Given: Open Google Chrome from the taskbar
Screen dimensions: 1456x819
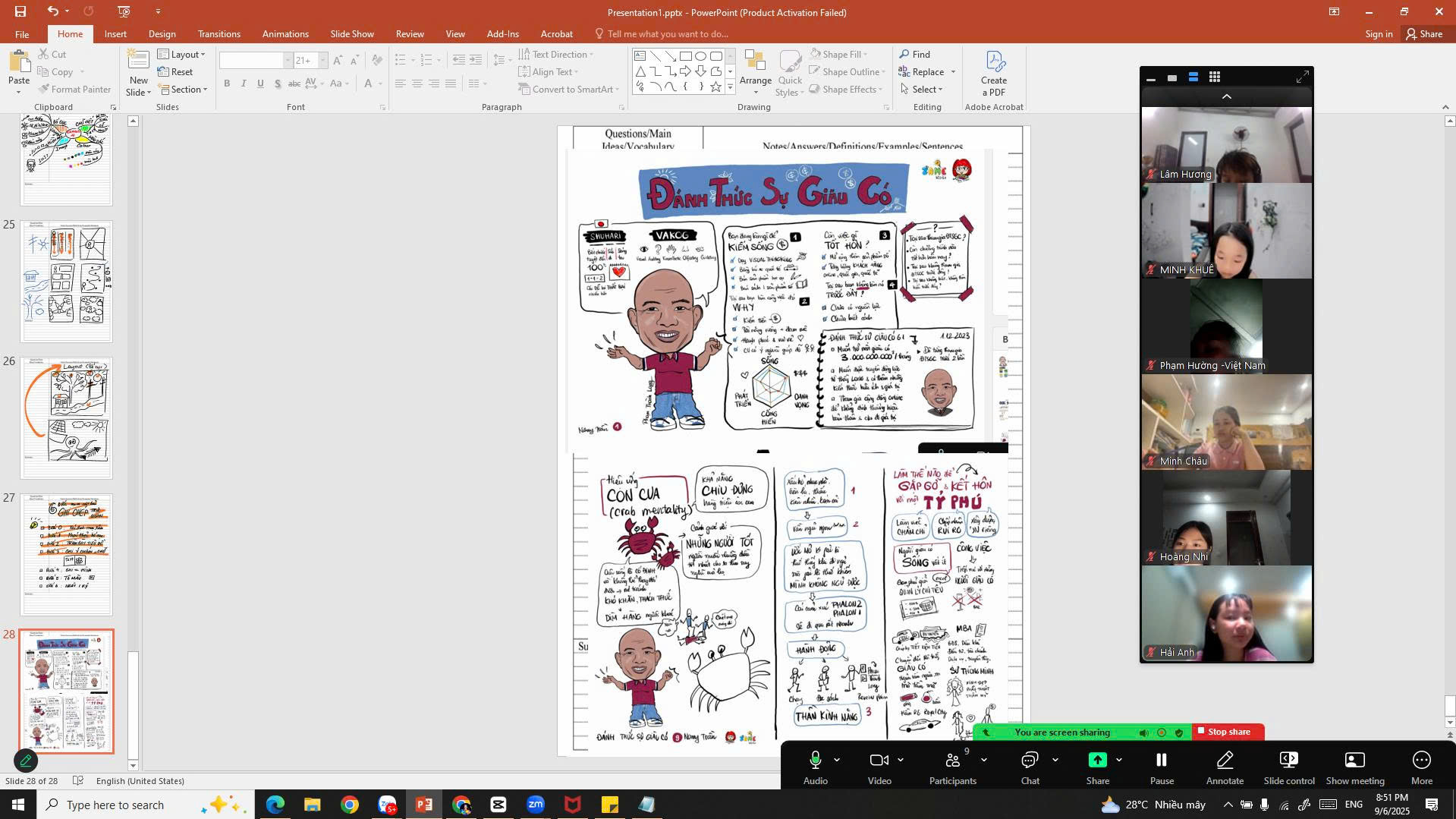Looking at the screenshot, I should [x=350, y=805].
